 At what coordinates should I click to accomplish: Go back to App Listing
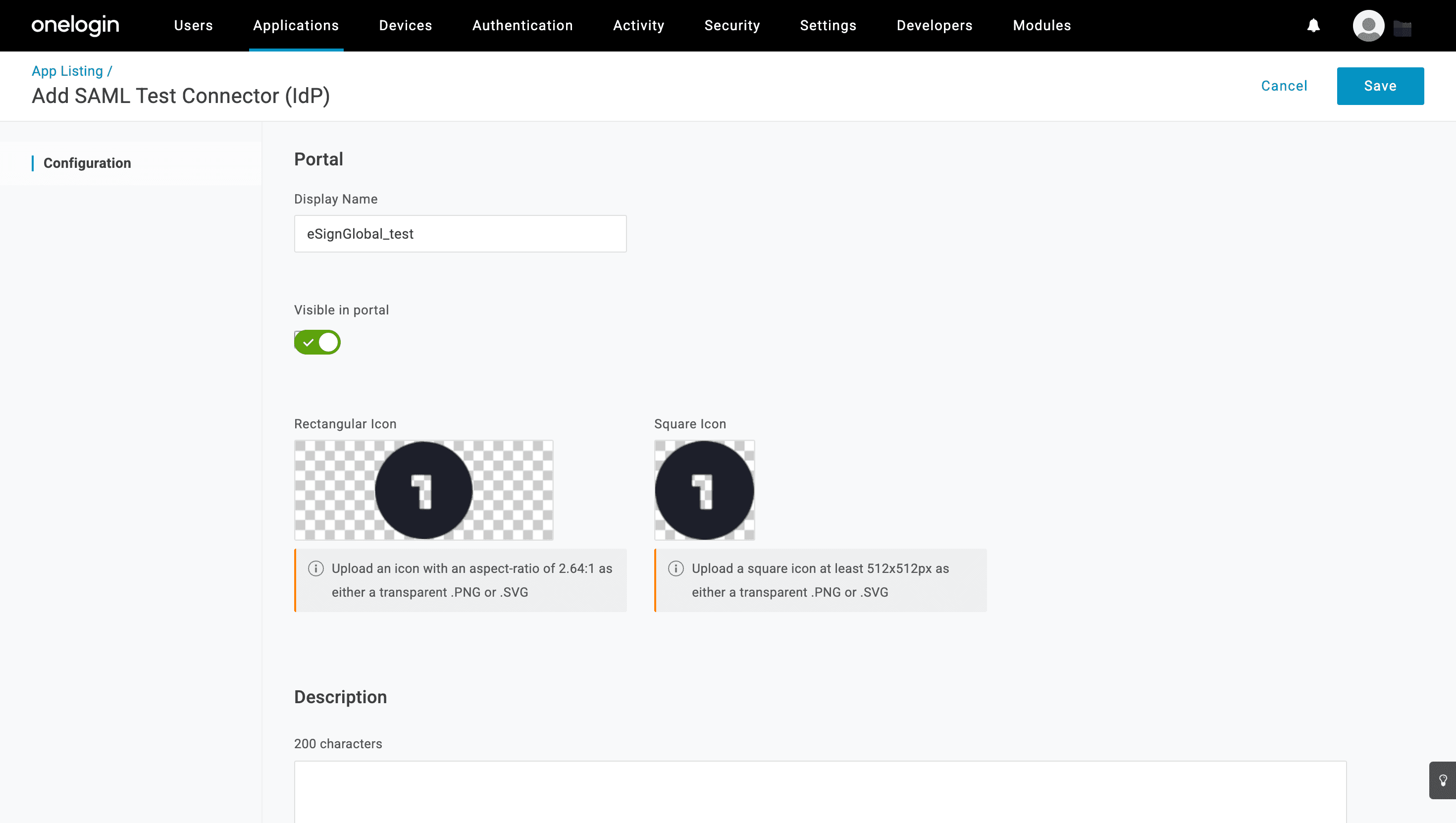click(x=67, y=71)
